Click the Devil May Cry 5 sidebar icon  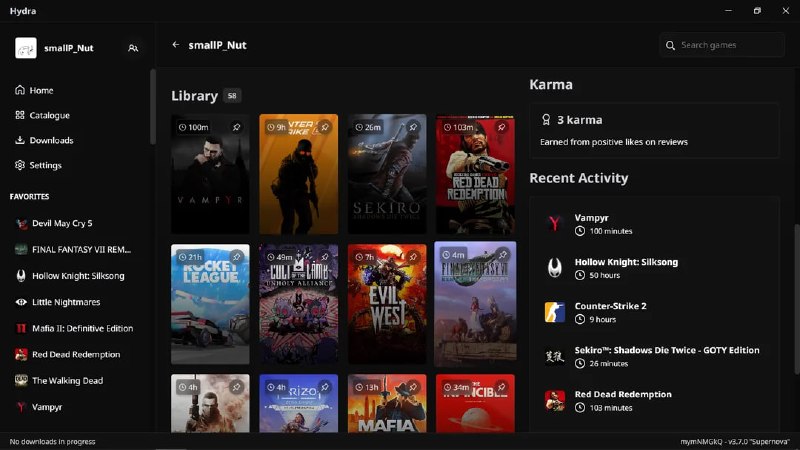tap(21, 223)
